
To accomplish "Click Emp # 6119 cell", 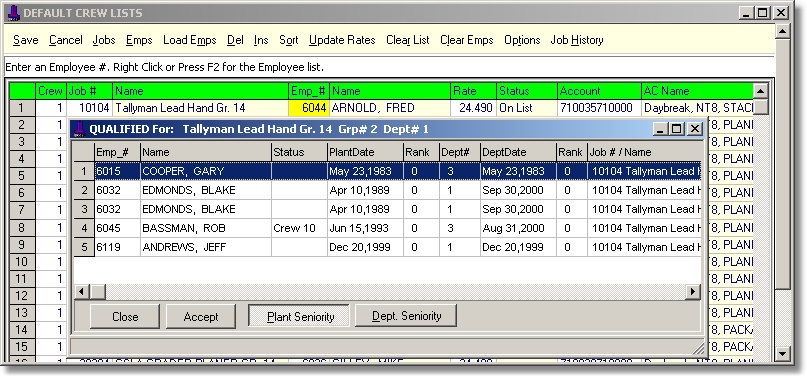I will [117, 247].
